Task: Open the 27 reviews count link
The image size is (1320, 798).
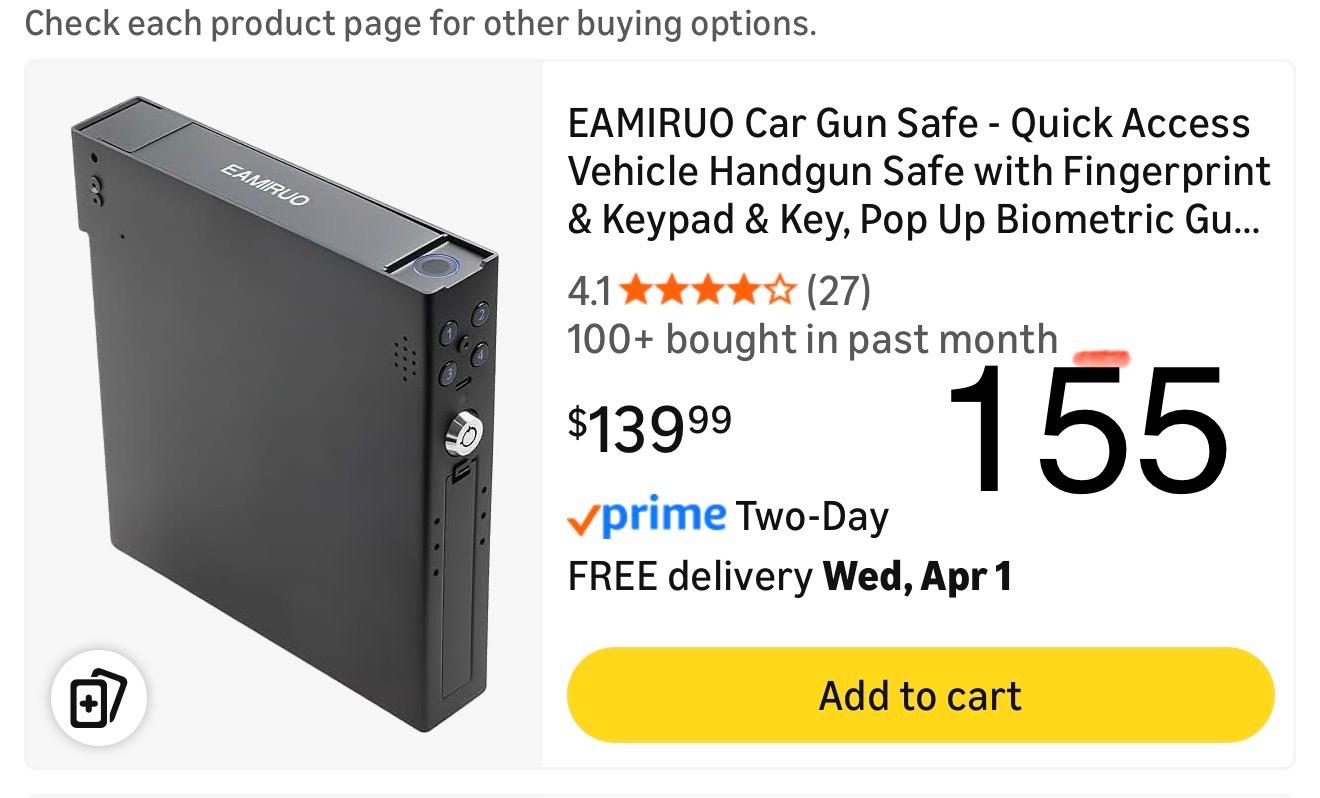Action: [x=838, y=292]
